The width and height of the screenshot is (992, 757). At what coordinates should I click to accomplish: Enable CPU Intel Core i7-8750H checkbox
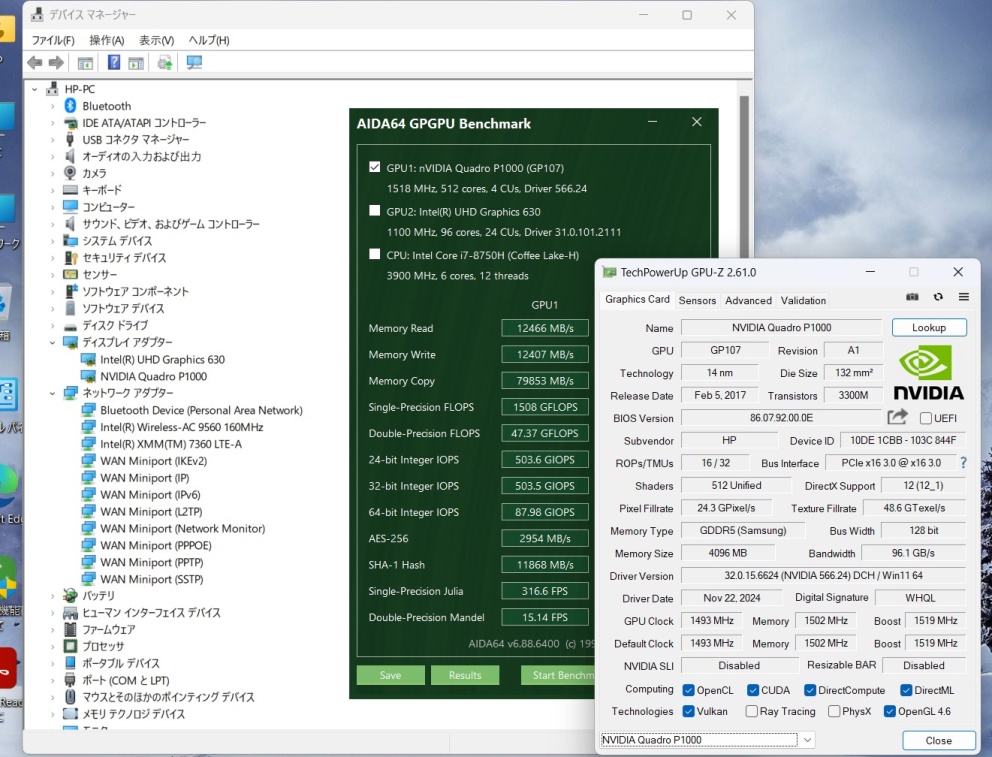click(375, 254)
